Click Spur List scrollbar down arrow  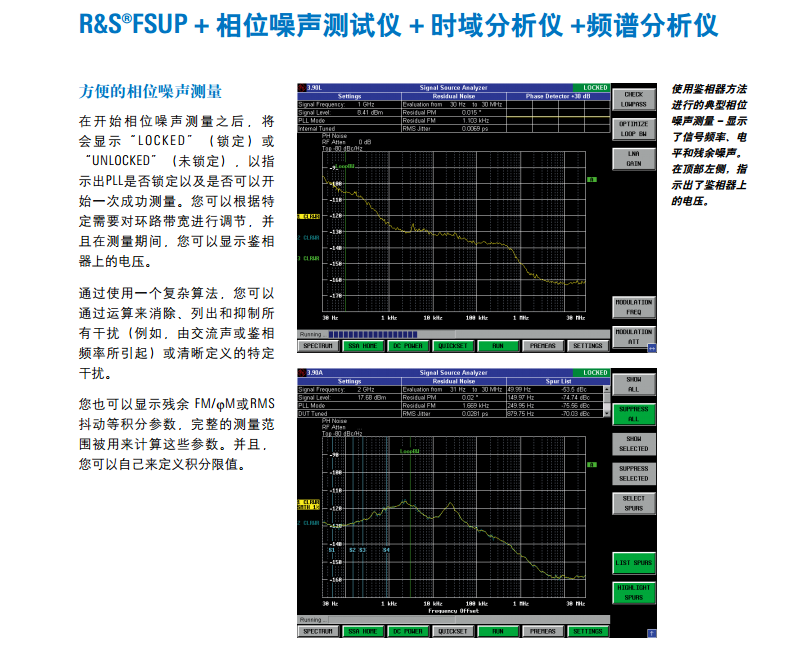607,414
